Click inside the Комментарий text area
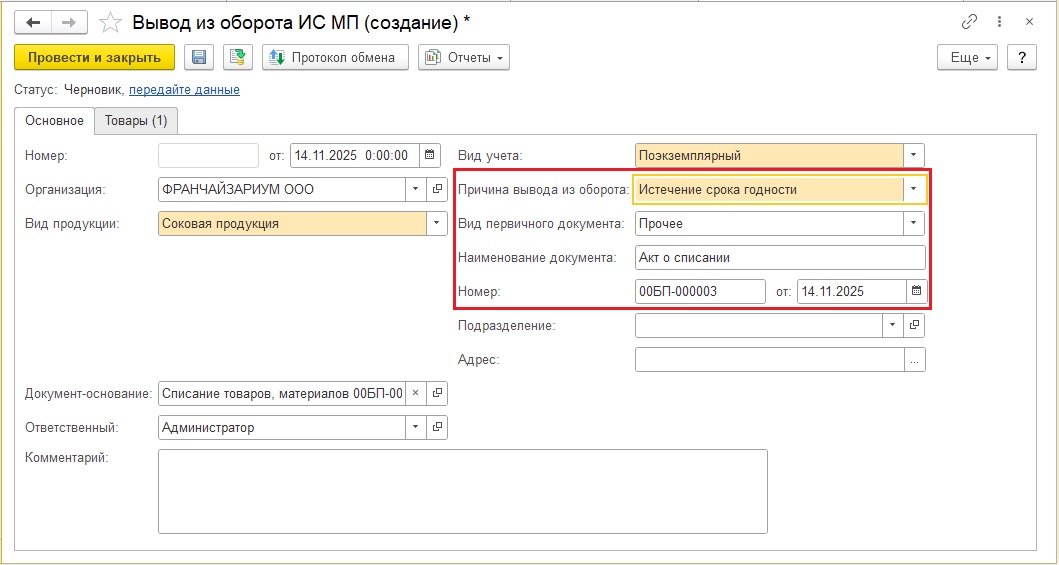The image size is (1059, 565). 463,491
